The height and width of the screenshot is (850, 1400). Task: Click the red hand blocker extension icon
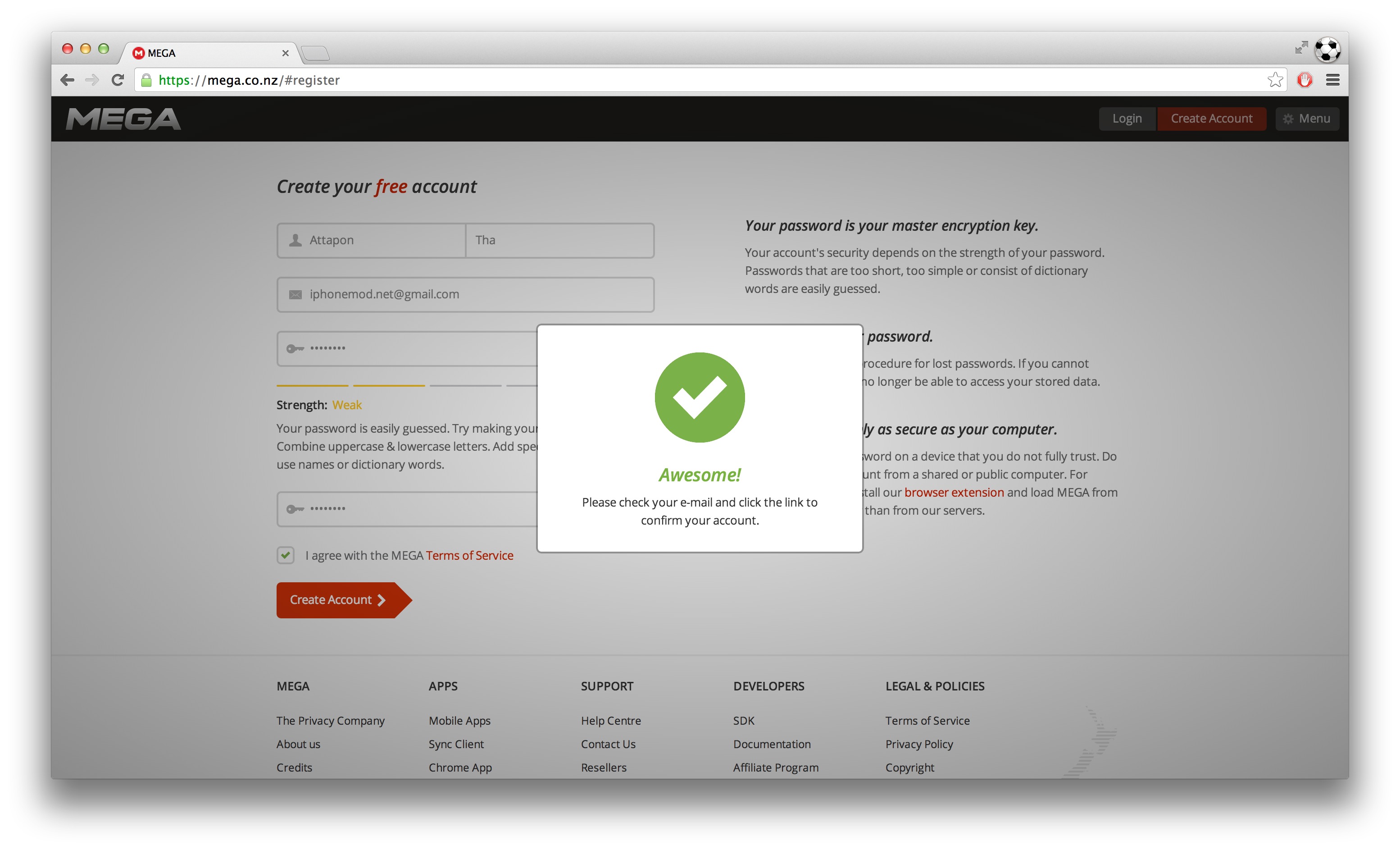1305,80
